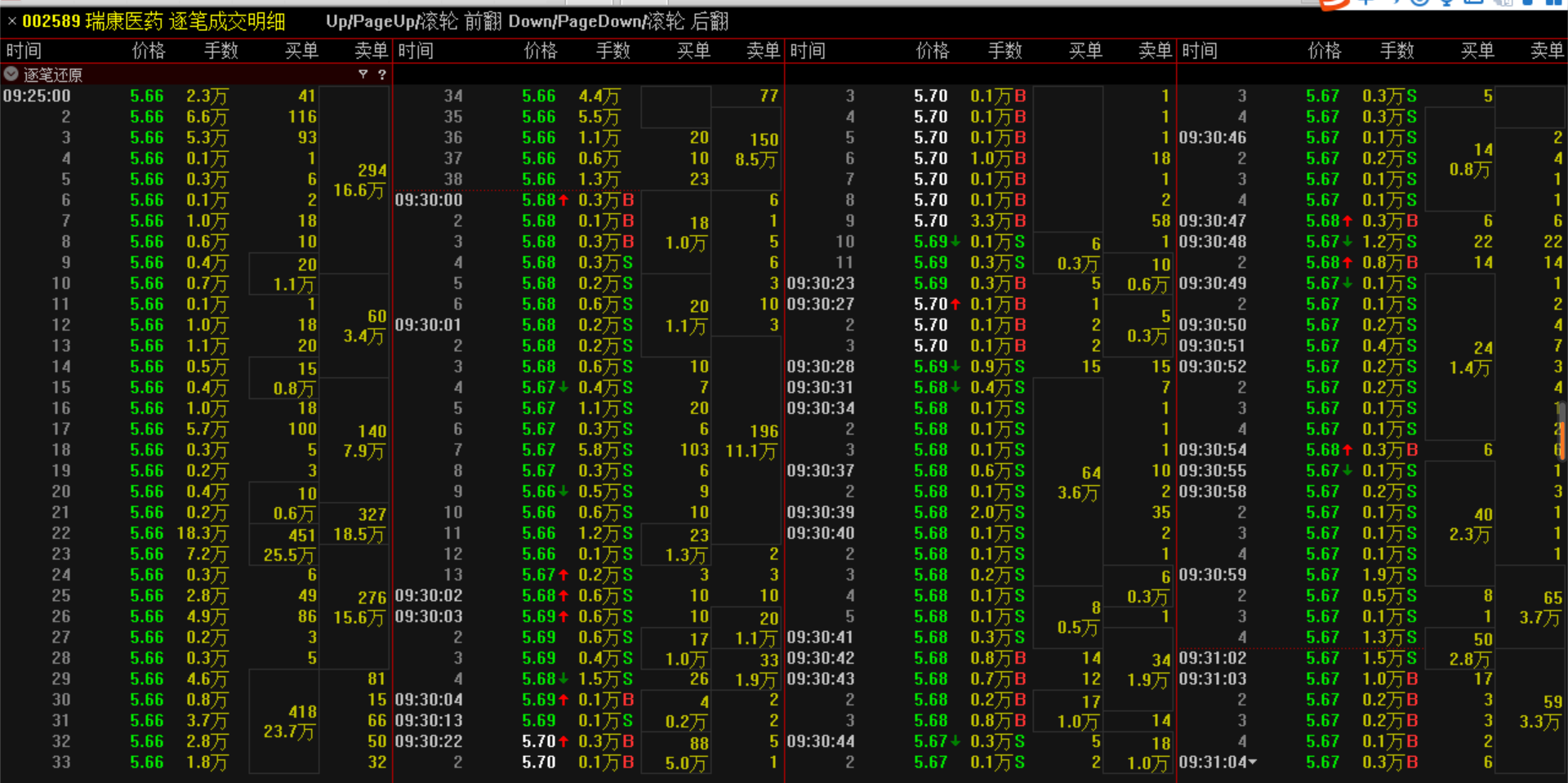The image size is (1568, 783).
Task: Click red up arrow at 09:30:47 price
Action: pos(1347,221)
